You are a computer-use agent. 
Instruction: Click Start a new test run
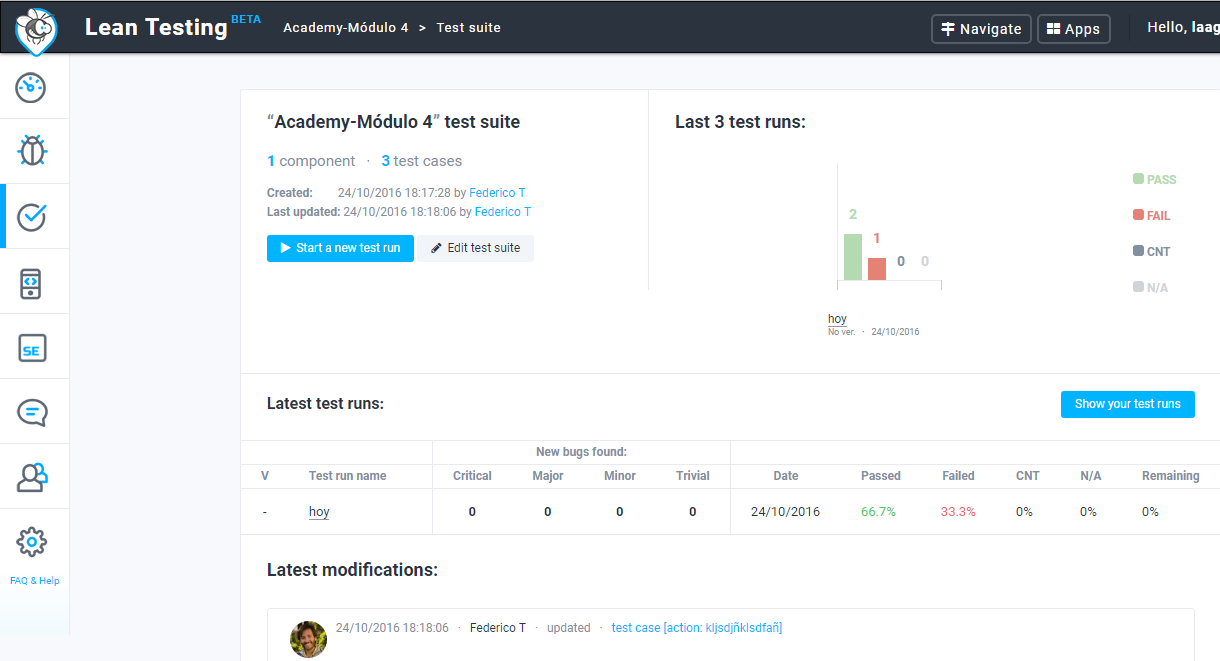click(x=340, y=248)
